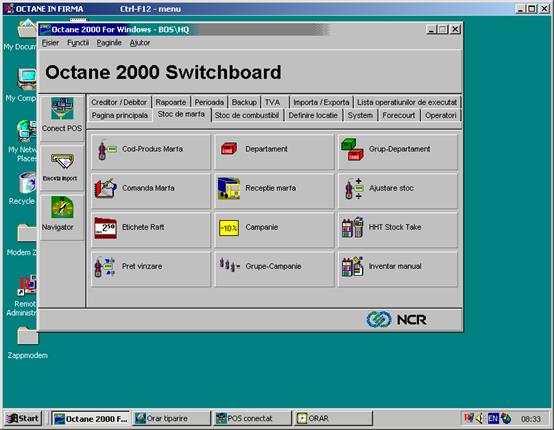The height and width of the screenshot is (430, 554).
Task: Click the Grupe-Campanie bottles icon
Action: coord(230,265)
